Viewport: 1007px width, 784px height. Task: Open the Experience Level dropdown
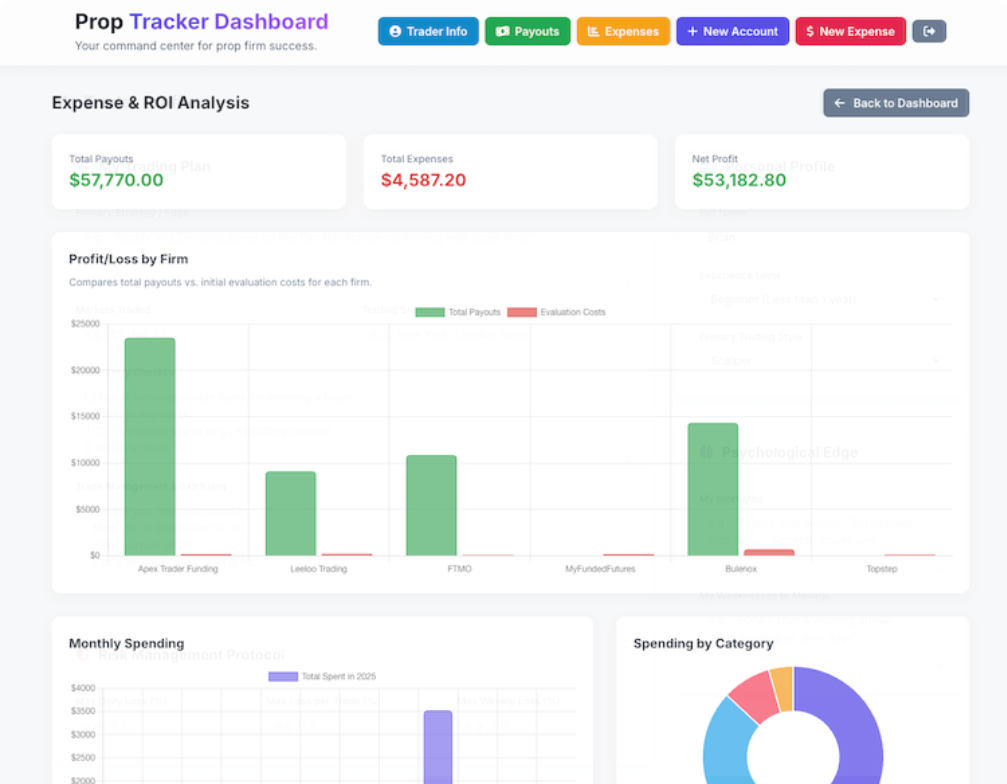(x=820, y=298)
